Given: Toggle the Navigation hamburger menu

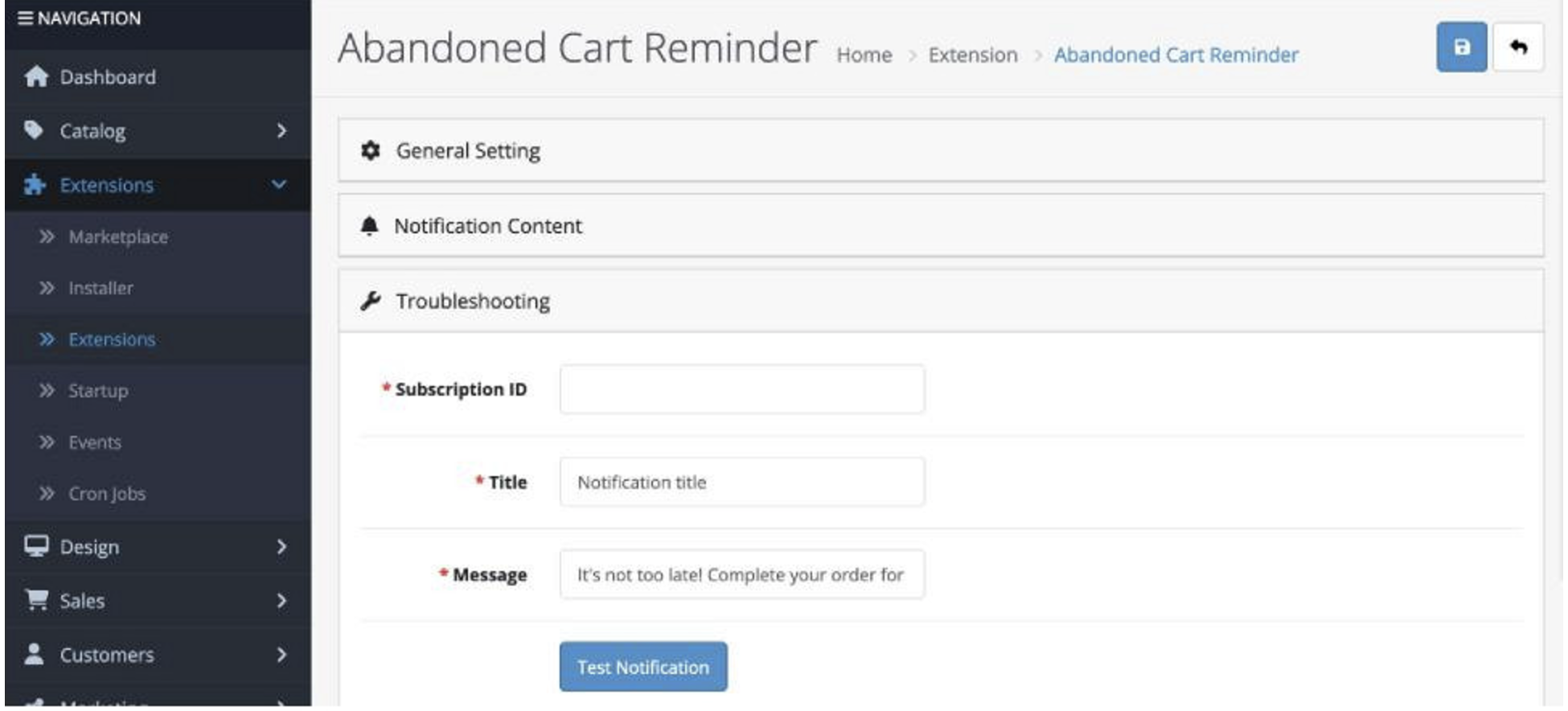Looking at the screenshot, I should point(26,18).
